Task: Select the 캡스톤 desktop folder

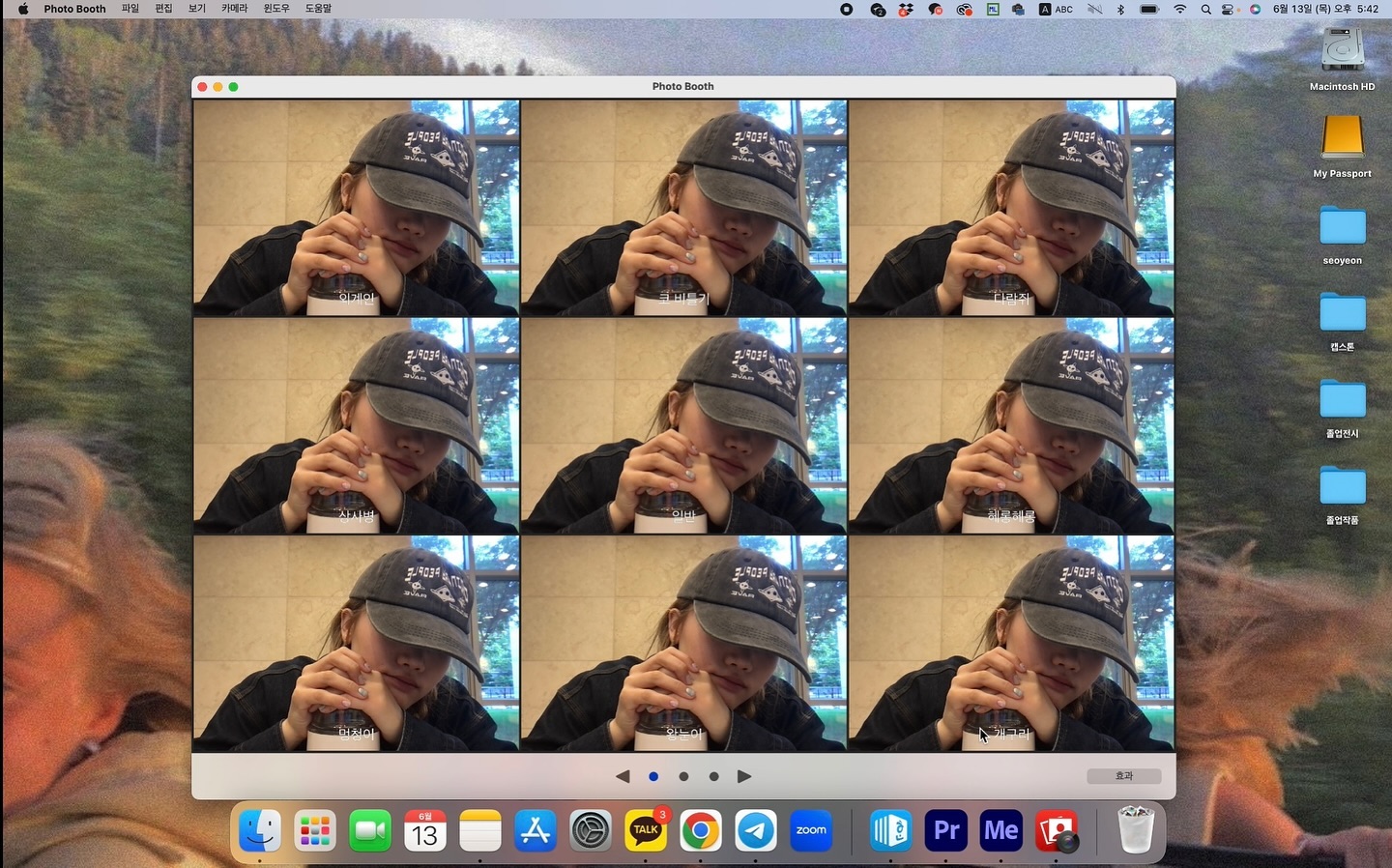Action: 1343,312
